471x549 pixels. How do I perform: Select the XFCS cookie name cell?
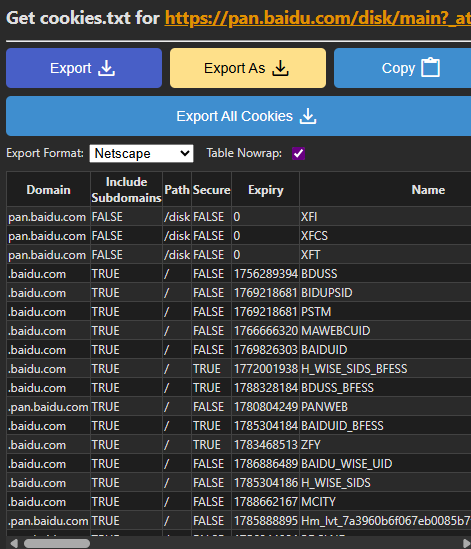pos(385,236)
